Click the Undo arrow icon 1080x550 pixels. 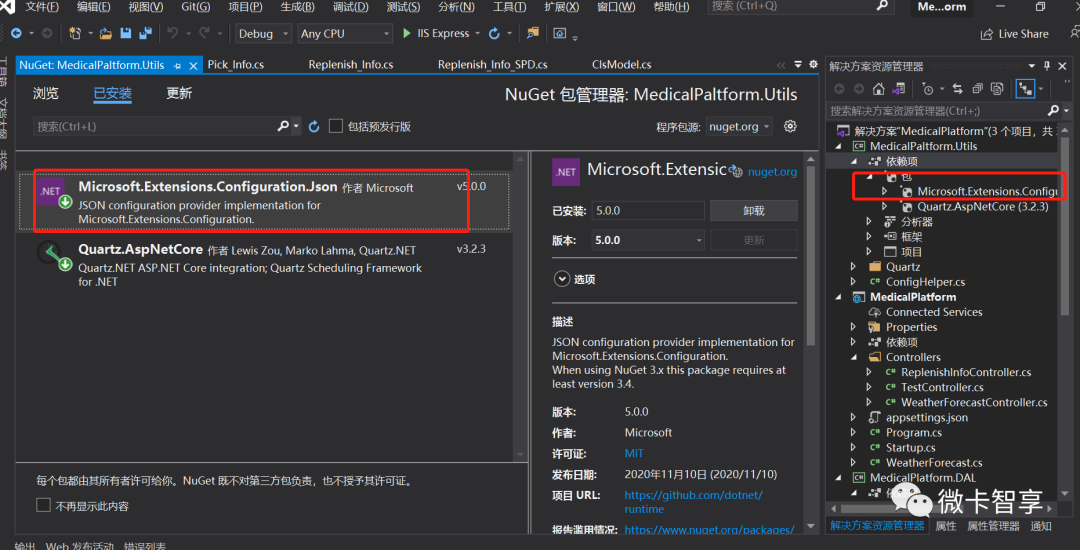tap(172, 33)
